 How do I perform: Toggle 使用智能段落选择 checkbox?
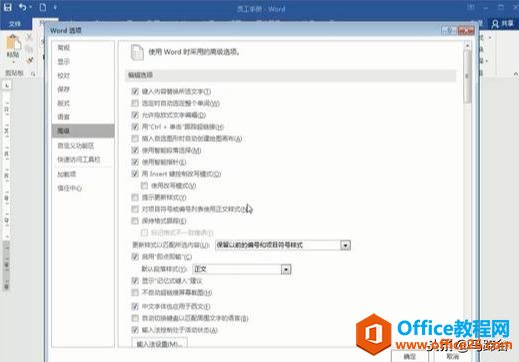[135, 150]
